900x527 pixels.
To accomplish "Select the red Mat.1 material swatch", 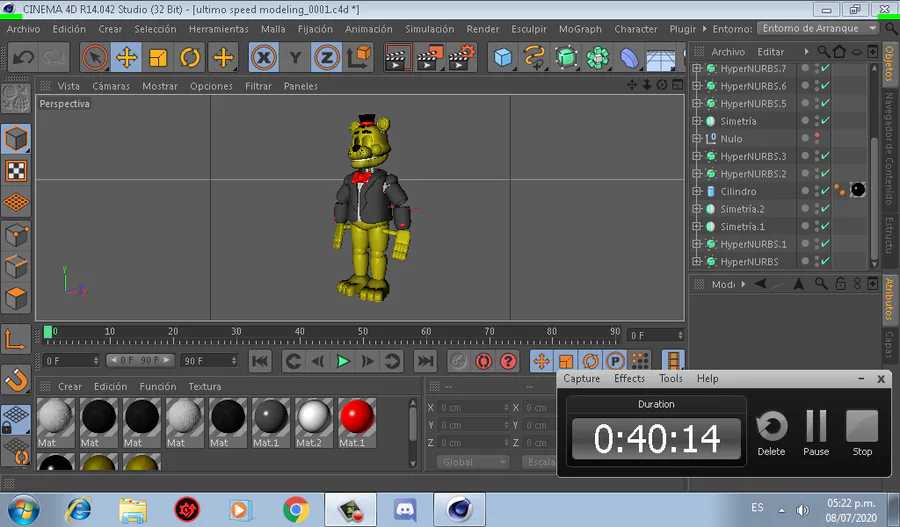I will coord(357,423).
